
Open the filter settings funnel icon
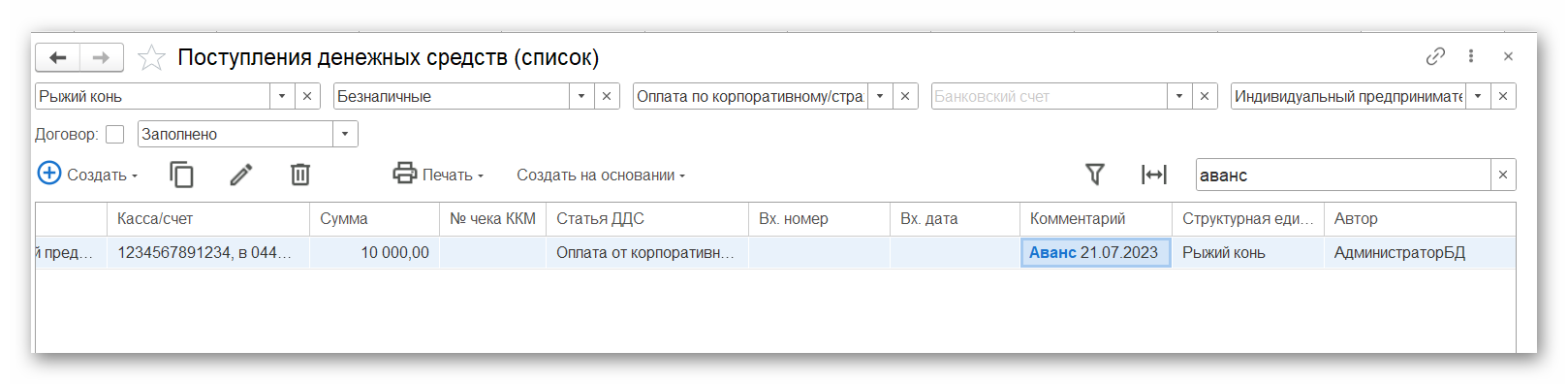pos(1094,175)
